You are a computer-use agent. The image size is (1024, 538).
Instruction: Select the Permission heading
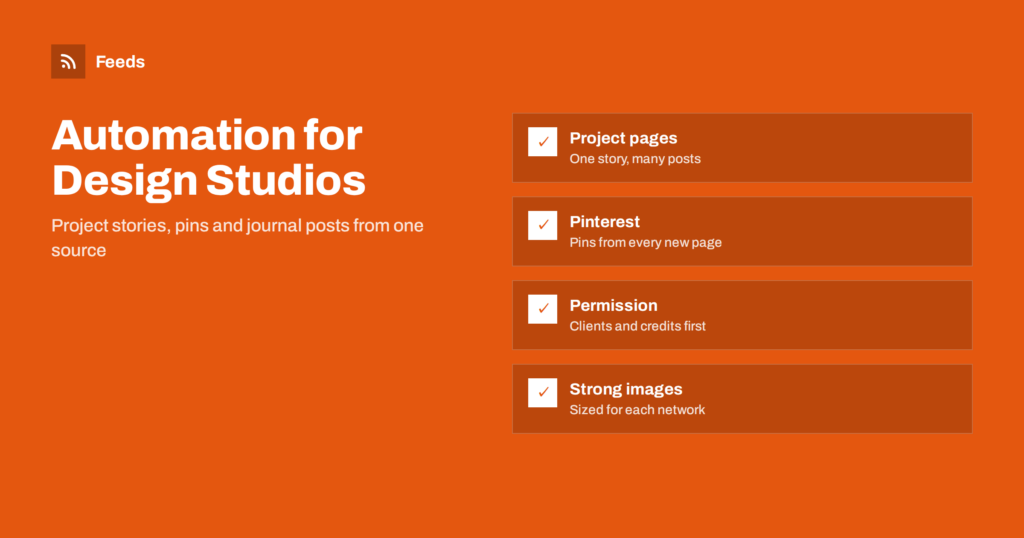613,306
